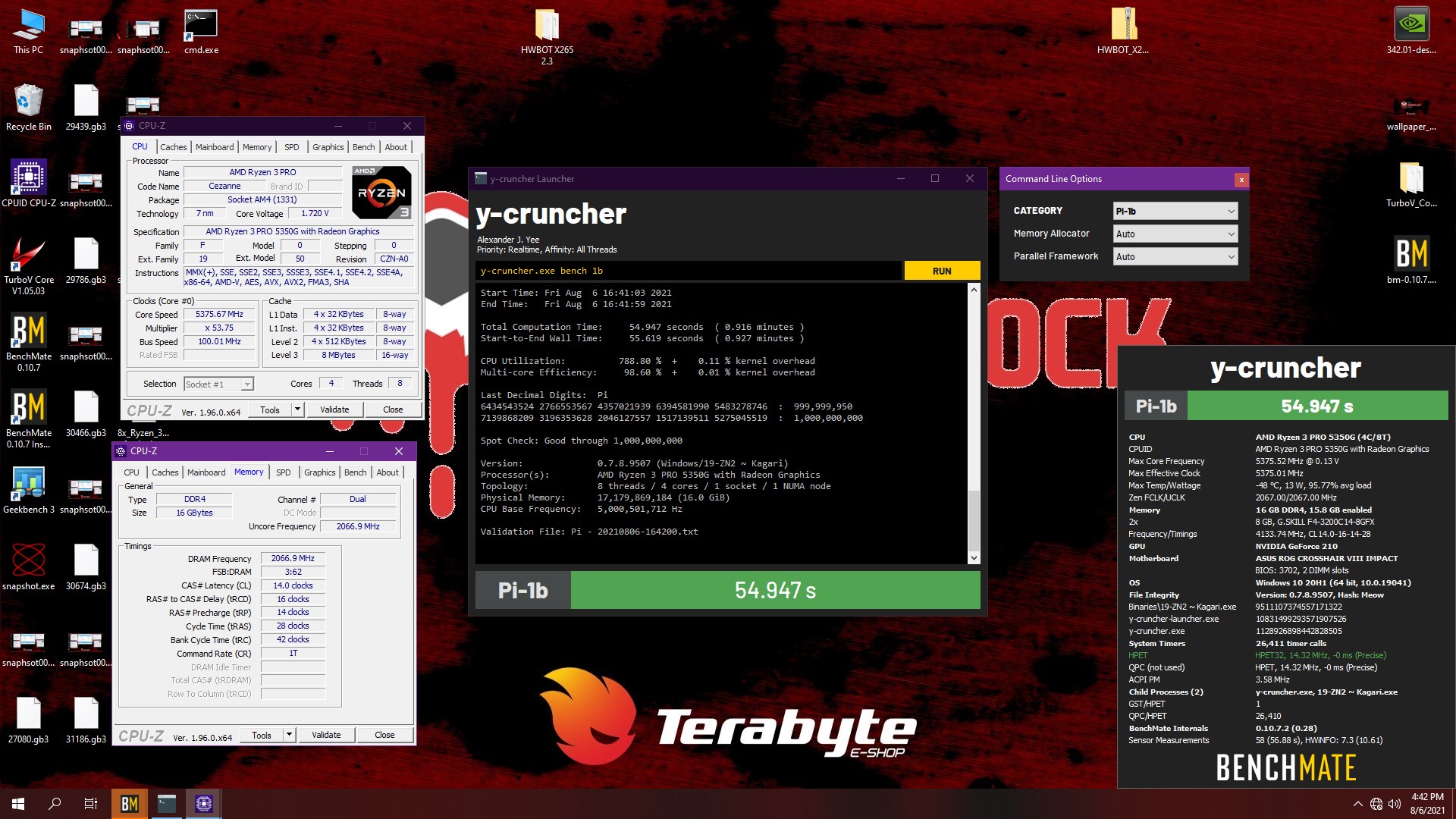Click Core Speed value 5375.67 MHz
This screenshot has height=819, width=1456.
click(x=219, y=315)
